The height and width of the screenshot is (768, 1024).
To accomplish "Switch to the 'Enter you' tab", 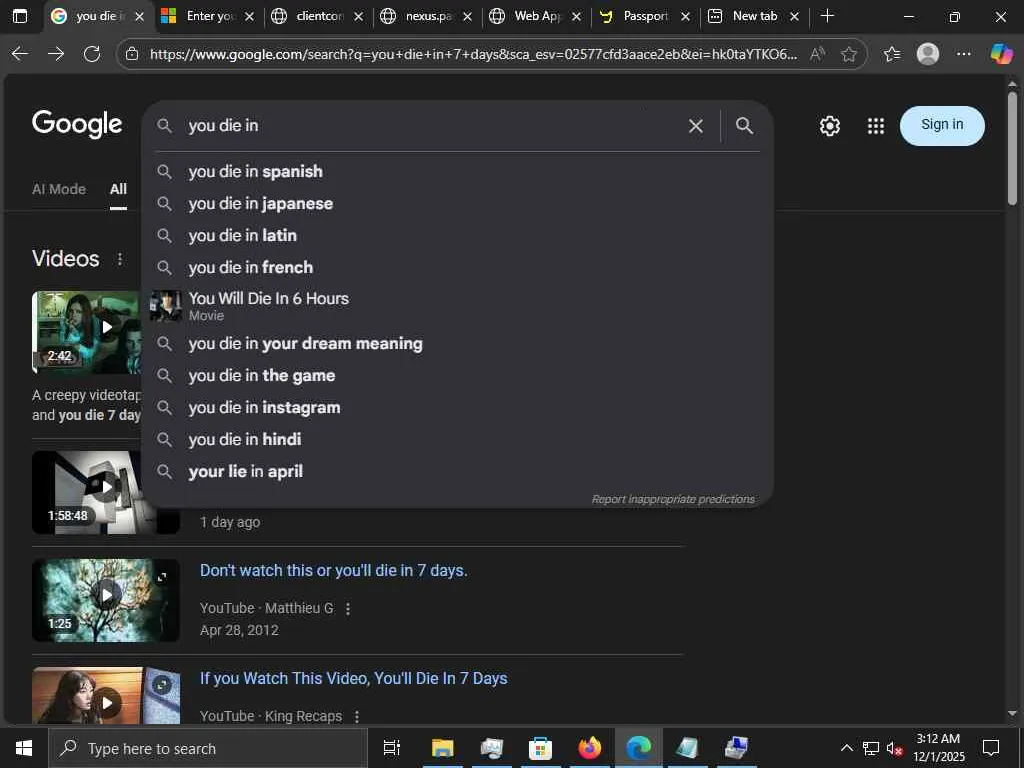I will click(208, 16).
